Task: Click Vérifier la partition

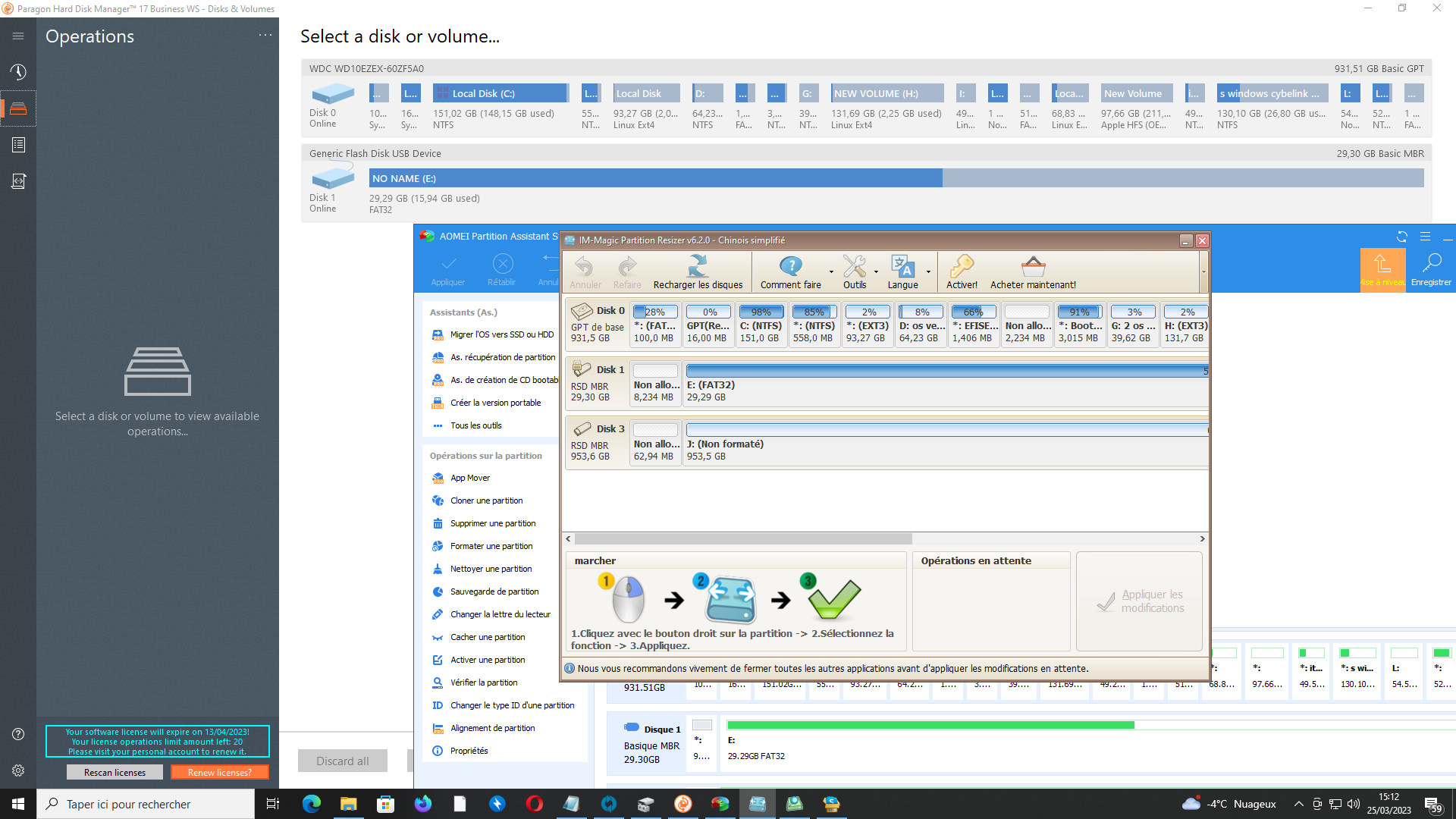Action: pos(475,682)
